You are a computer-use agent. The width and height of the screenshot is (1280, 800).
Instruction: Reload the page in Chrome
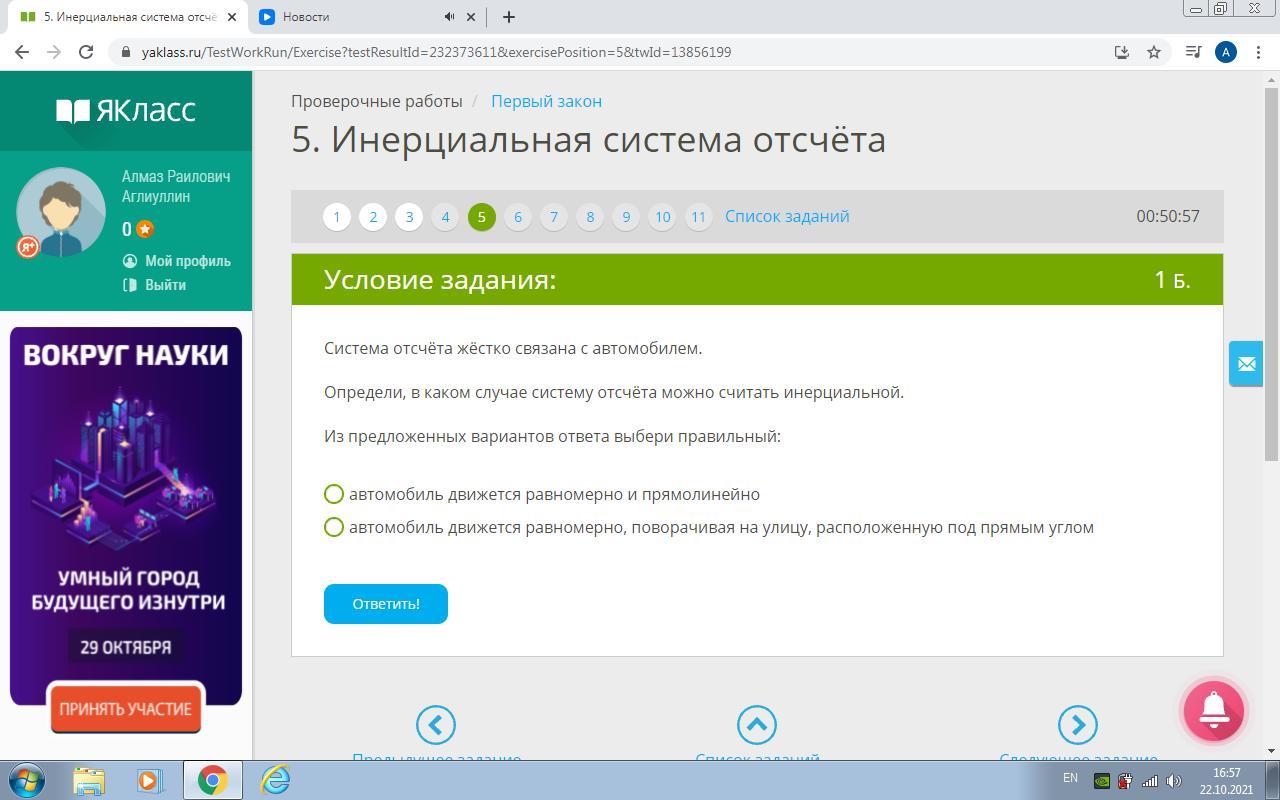coord(86,52)
